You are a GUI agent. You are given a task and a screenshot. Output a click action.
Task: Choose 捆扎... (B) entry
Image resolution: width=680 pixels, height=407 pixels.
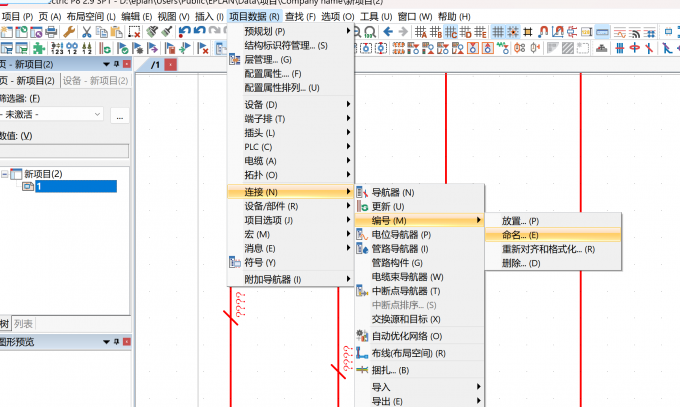coord(419,370)
